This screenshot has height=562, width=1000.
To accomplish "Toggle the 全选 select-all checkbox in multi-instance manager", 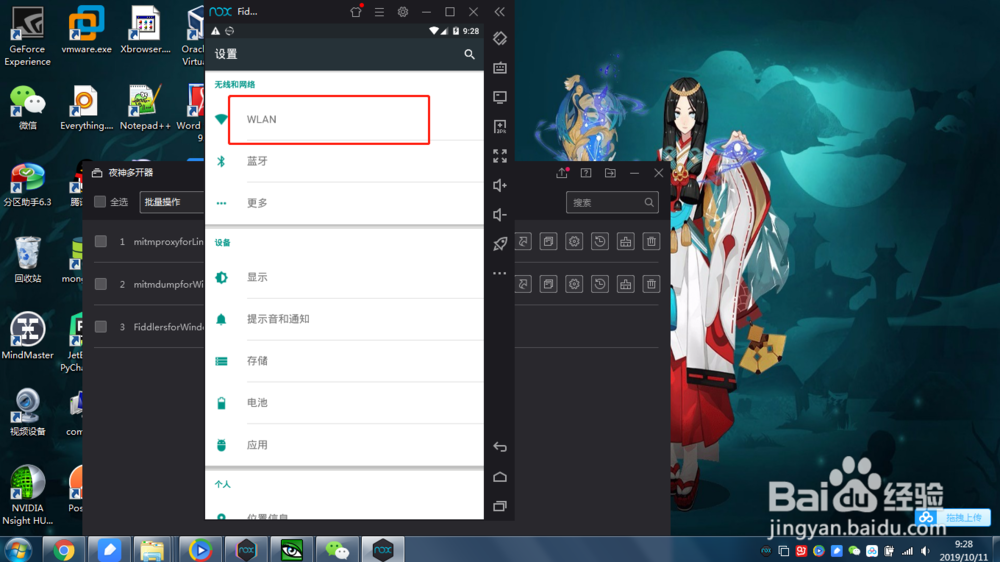I will pos(100,202).
